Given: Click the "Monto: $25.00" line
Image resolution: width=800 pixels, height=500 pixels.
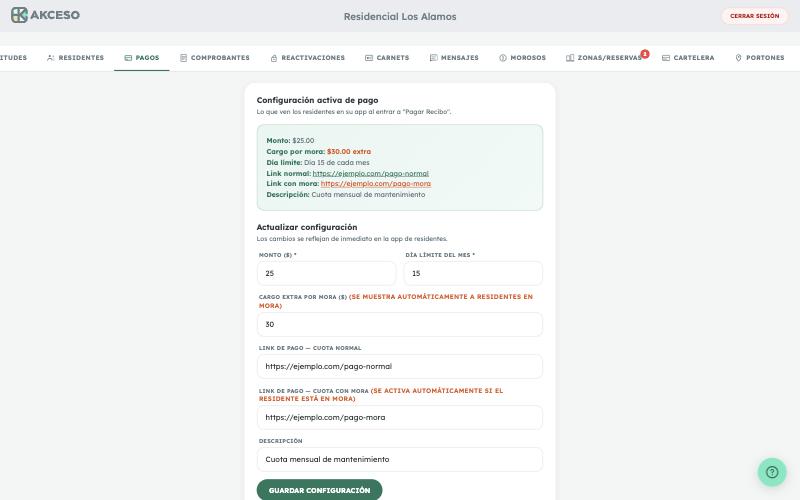Looking at the screenshot, I should tap(290, 140).
